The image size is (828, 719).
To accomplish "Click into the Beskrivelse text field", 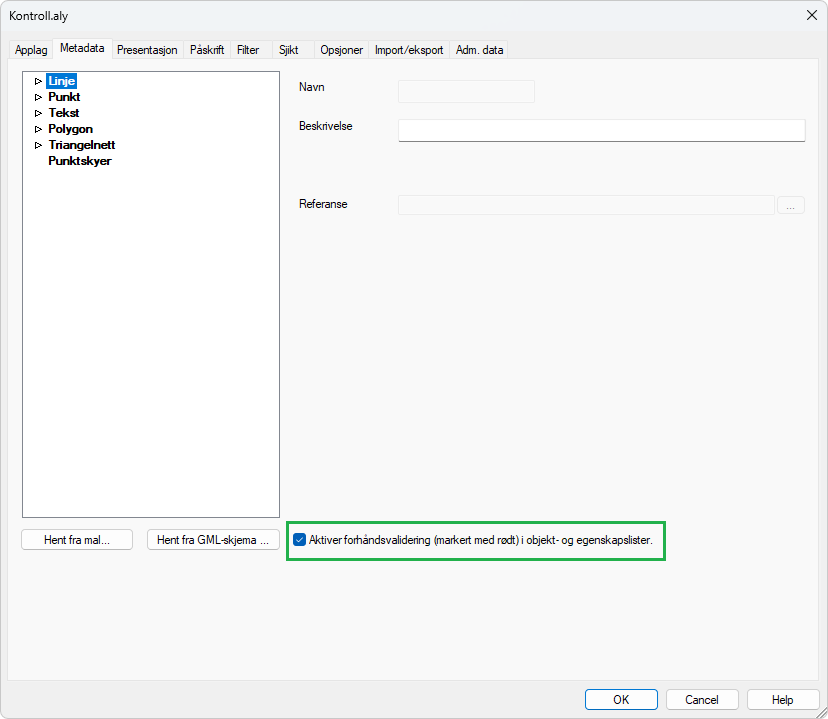I will point(601,131).
